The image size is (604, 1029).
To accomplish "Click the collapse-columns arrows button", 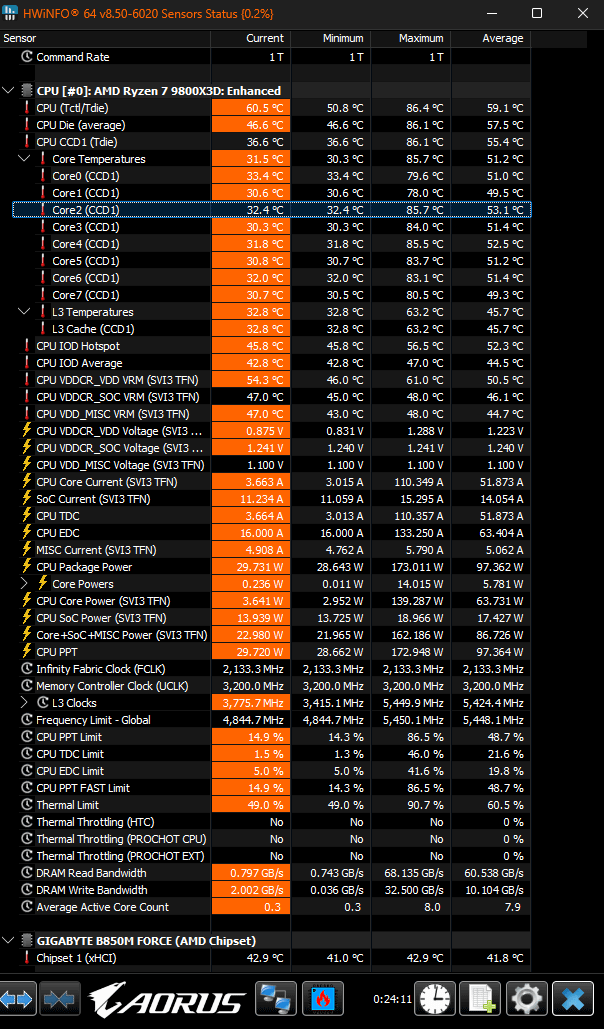I will click(60, 999).
